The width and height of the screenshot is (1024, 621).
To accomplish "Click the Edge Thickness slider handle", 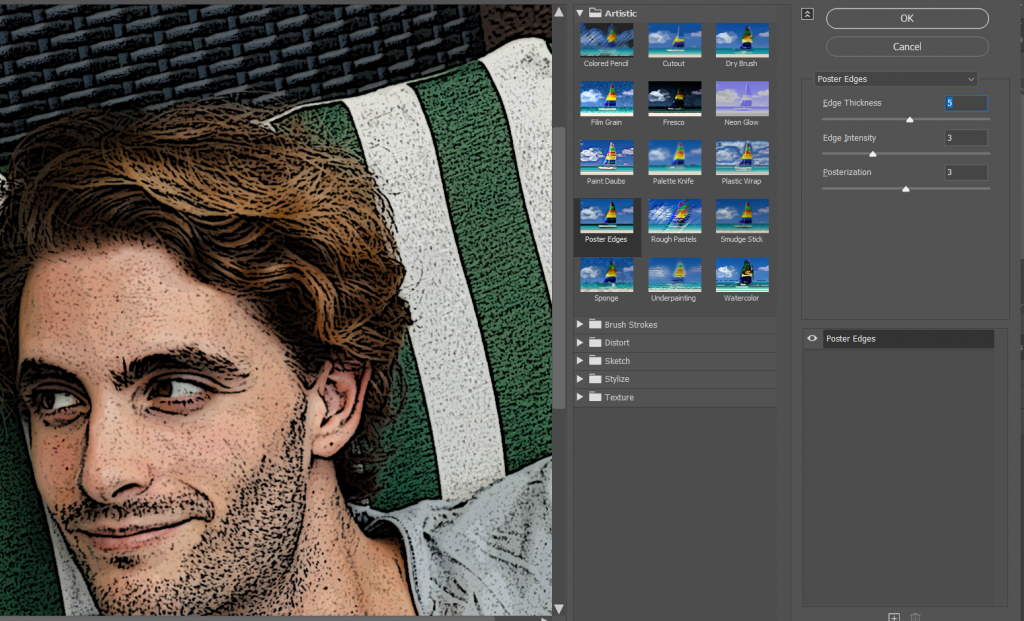I will pyautogui.click(x=910, y=119).
